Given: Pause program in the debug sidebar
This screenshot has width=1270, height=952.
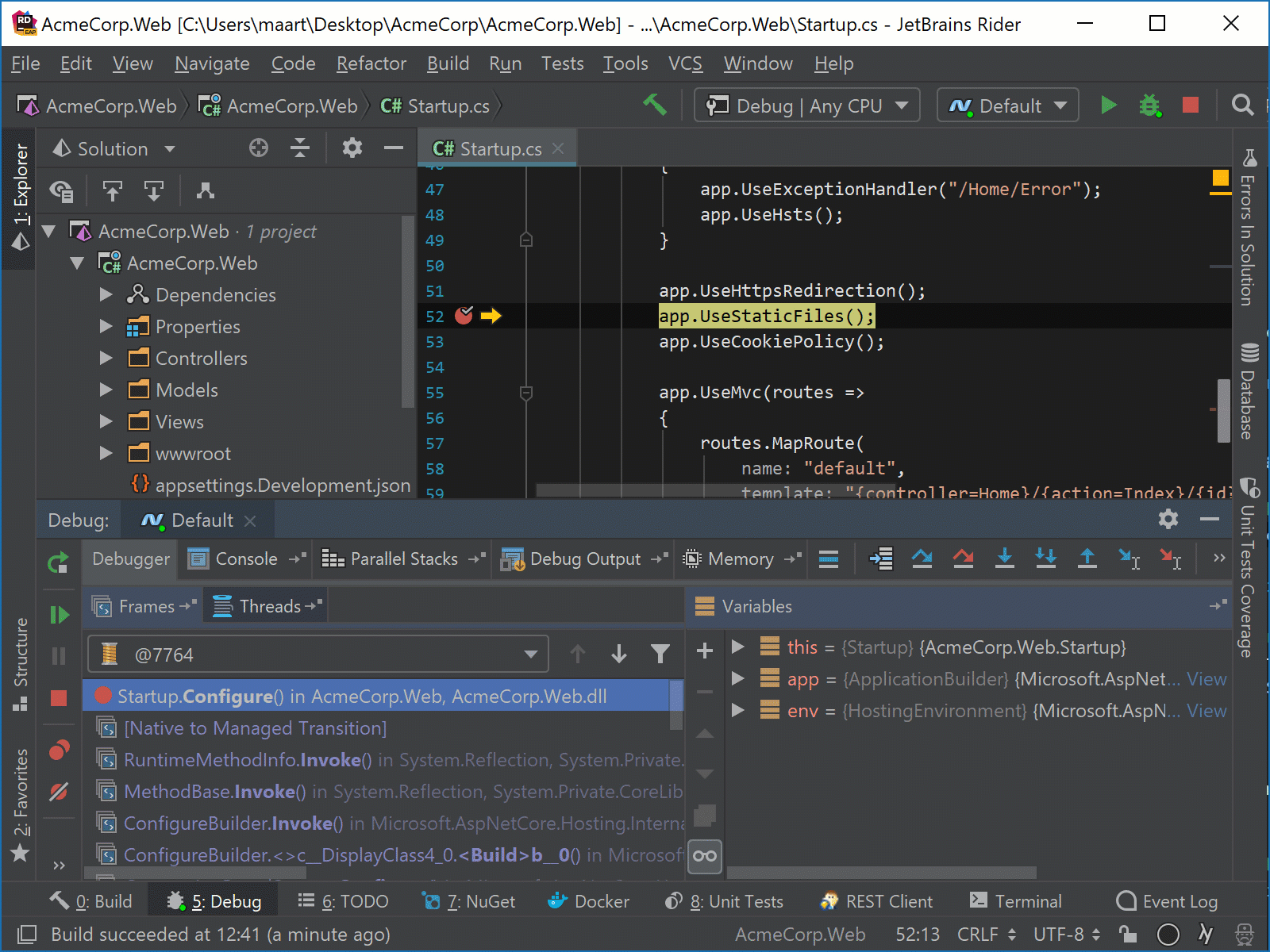Looking at the screenshot, I should [59, 655].
